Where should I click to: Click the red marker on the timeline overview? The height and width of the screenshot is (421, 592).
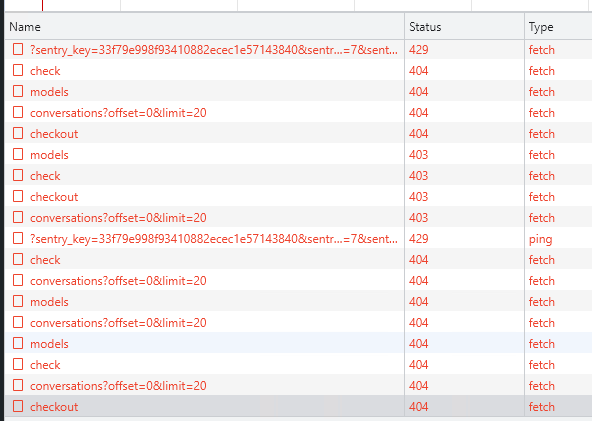click(42, 5)
